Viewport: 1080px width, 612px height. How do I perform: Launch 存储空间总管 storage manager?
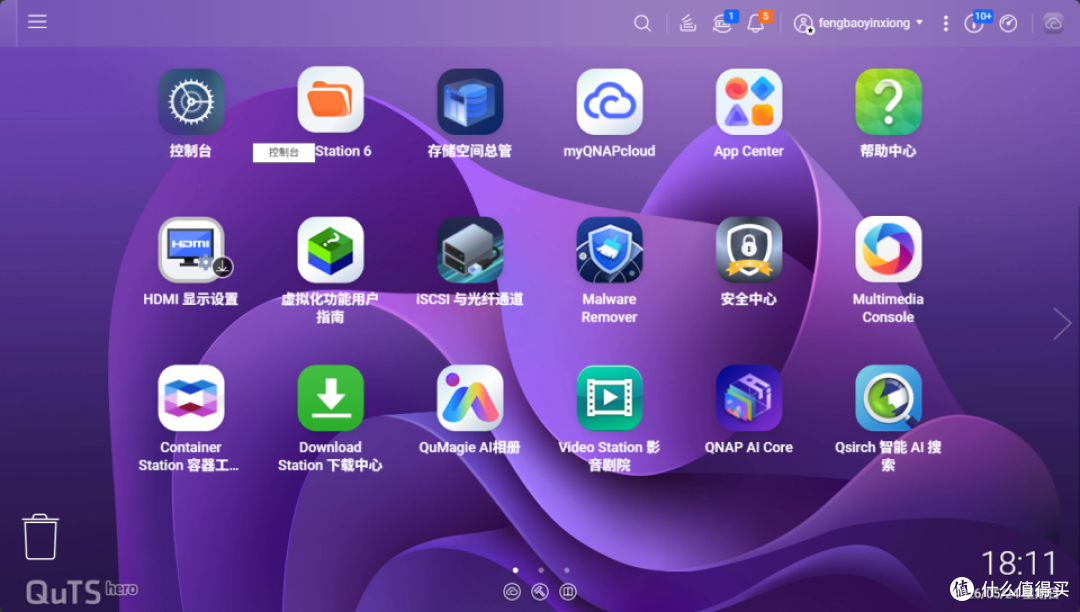point(470,102)
